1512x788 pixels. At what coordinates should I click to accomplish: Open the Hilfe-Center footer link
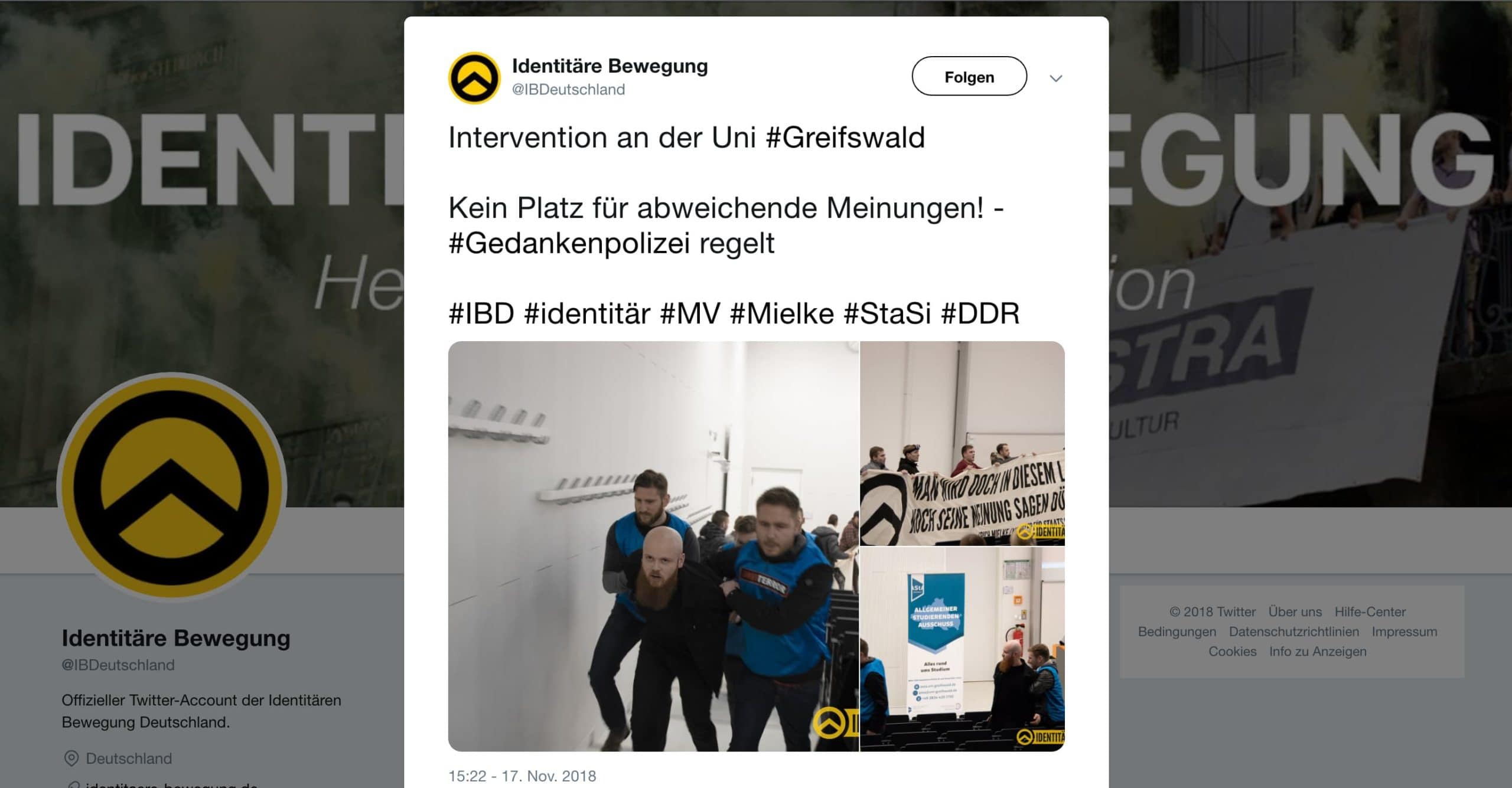click(1370, 612)
